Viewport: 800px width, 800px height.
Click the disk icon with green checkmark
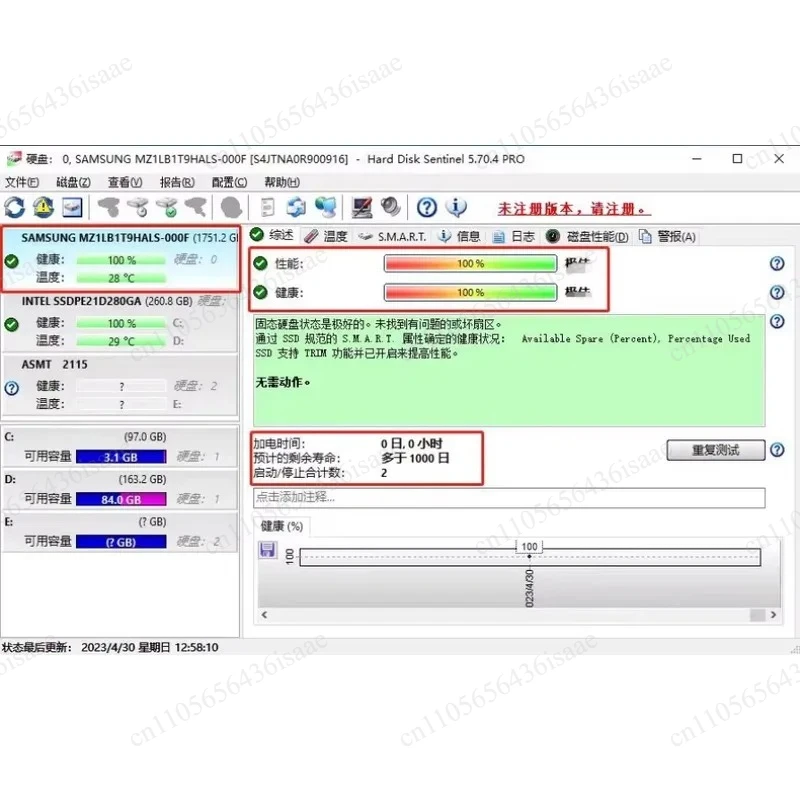point(167,207)
